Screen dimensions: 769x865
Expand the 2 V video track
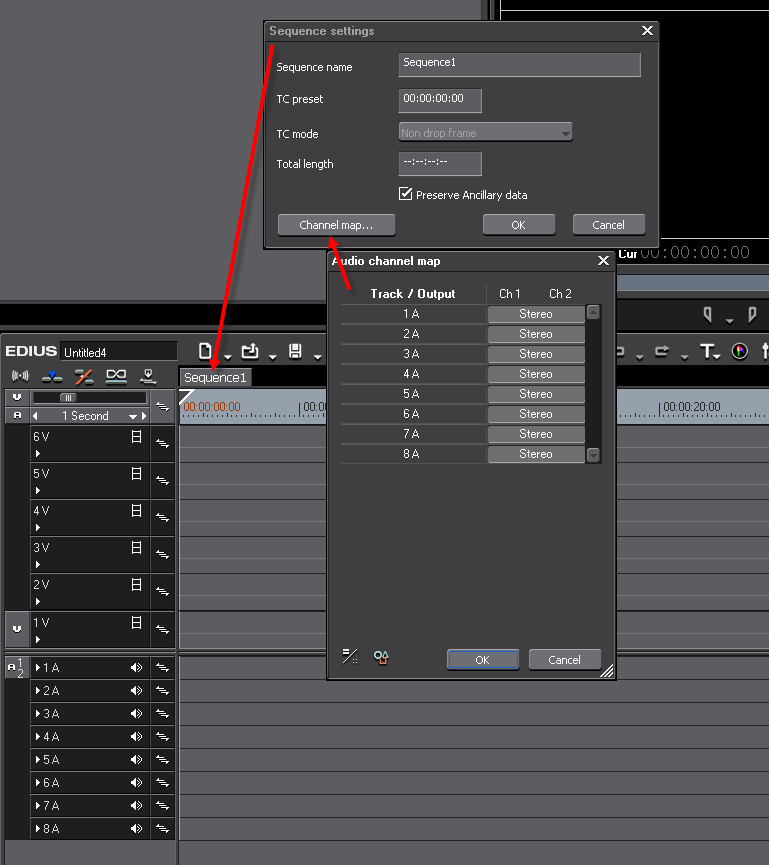(38, 602)
